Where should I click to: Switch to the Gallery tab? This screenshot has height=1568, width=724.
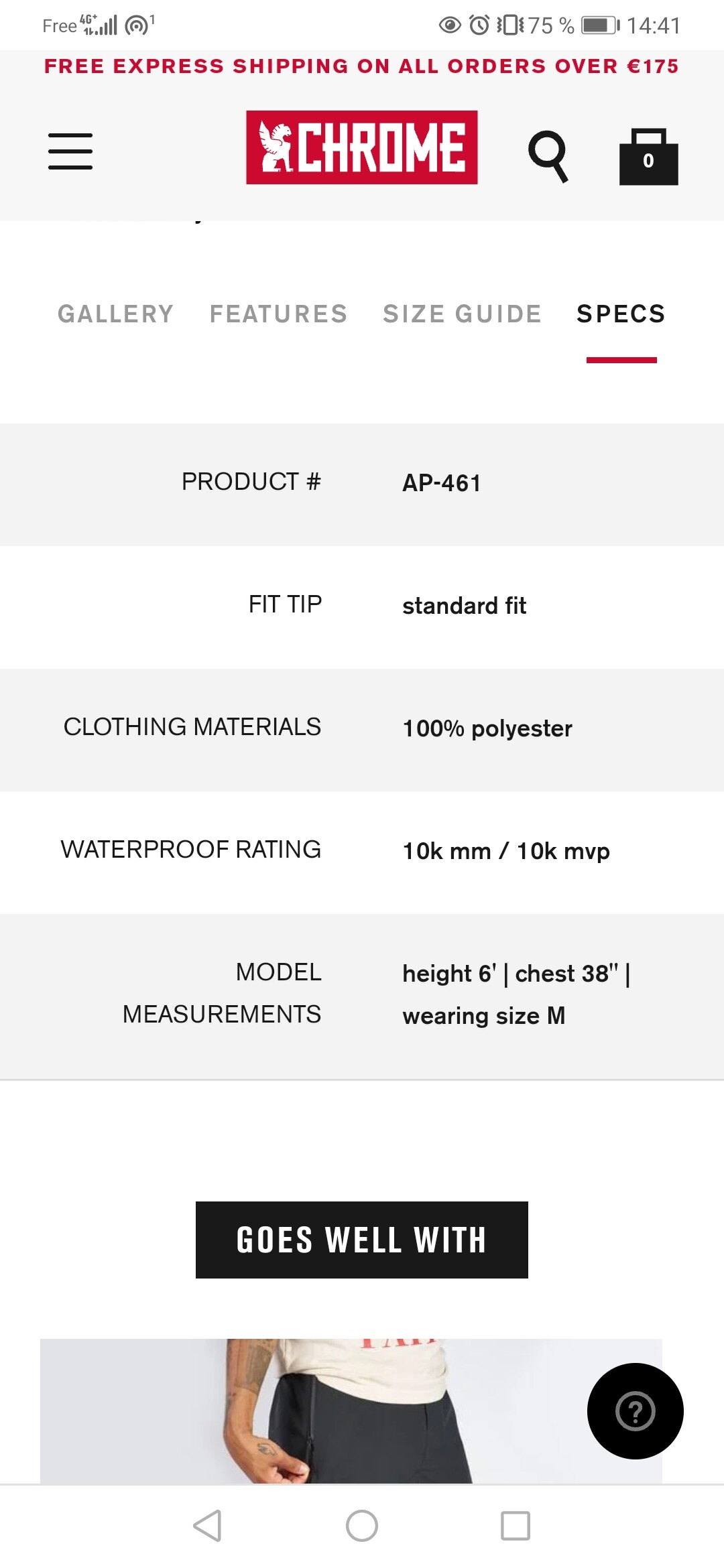[x=116, y=314]
